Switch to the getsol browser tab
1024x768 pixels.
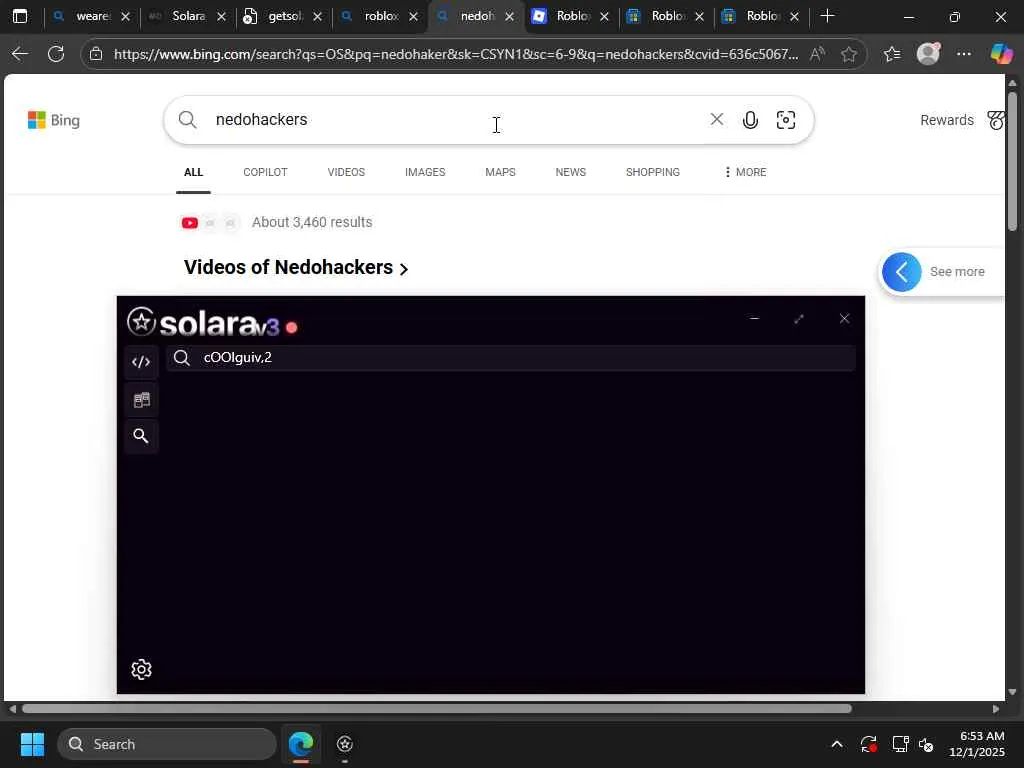pos(284,16)
